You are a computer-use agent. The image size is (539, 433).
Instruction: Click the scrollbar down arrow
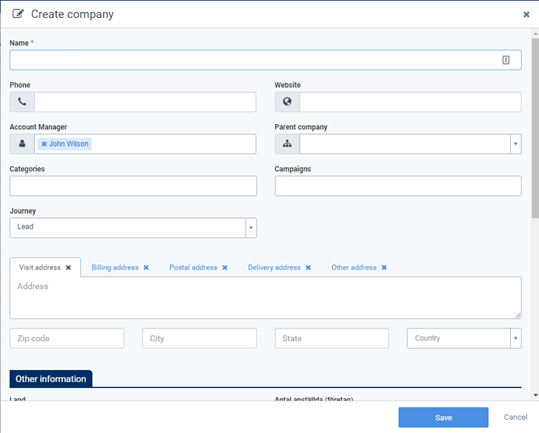(535, 395)
